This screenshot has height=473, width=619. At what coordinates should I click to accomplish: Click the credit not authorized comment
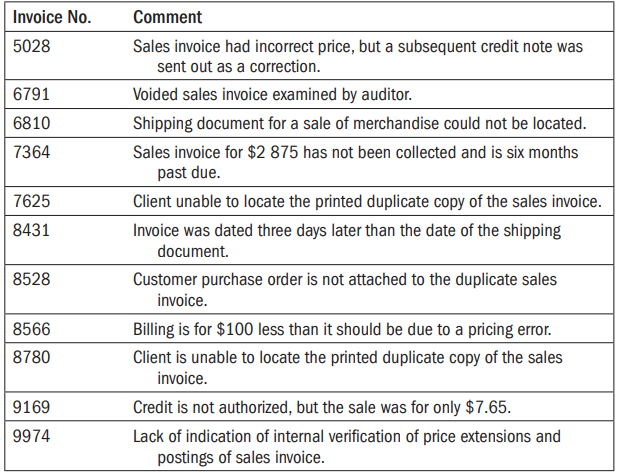[324, 406]
